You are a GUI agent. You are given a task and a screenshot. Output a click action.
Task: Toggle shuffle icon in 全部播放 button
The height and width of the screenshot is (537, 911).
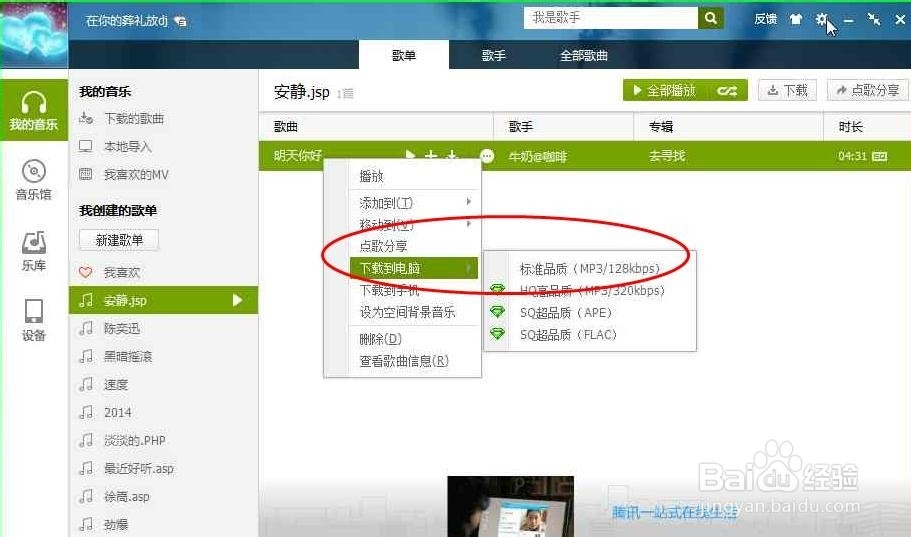click(x=727, y=91)
